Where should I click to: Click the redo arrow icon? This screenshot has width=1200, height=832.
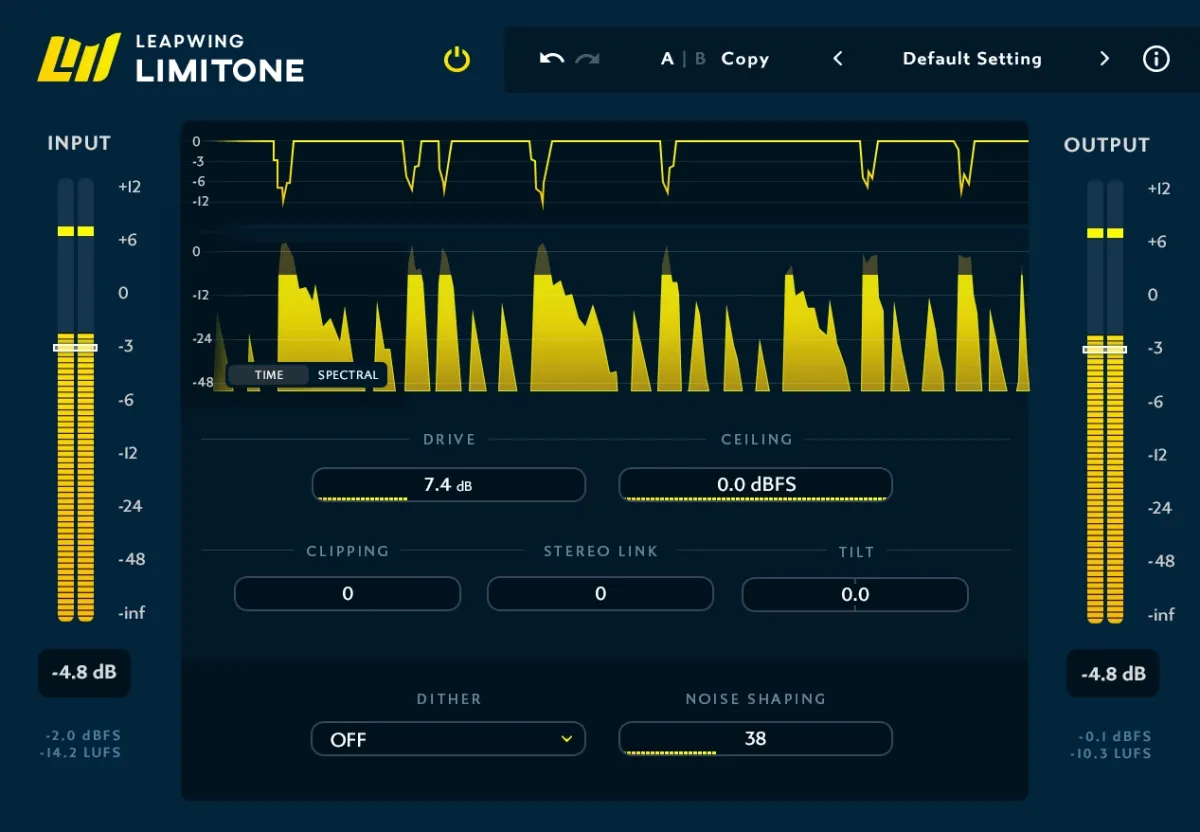click(588, 59)
